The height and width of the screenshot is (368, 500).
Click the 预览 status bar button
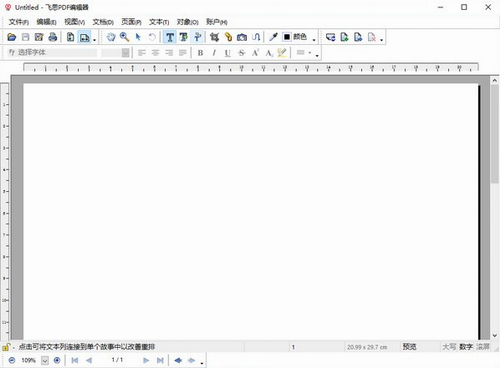click(x=409, y=347)
